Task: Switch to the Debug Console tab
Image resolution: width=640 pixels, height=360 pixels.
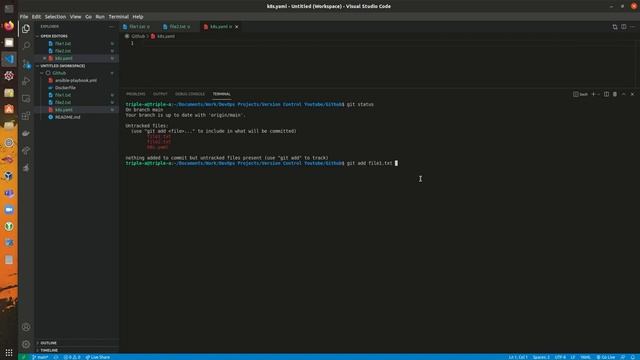Action: pyautogui.click(x=190, y=94)
